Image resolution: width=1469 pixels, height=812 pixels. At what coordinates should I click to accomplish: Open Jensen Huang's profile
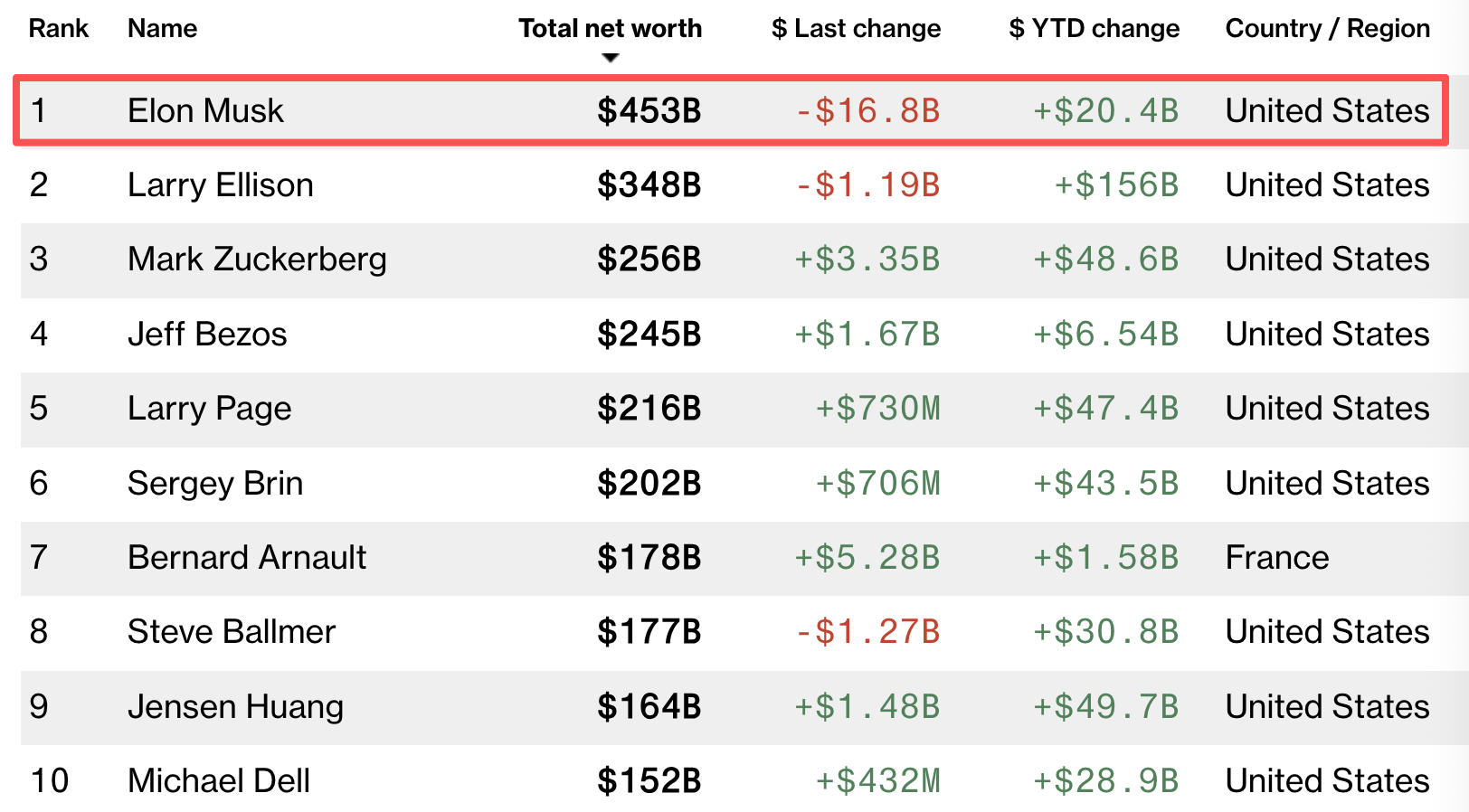tap(235, 707)
